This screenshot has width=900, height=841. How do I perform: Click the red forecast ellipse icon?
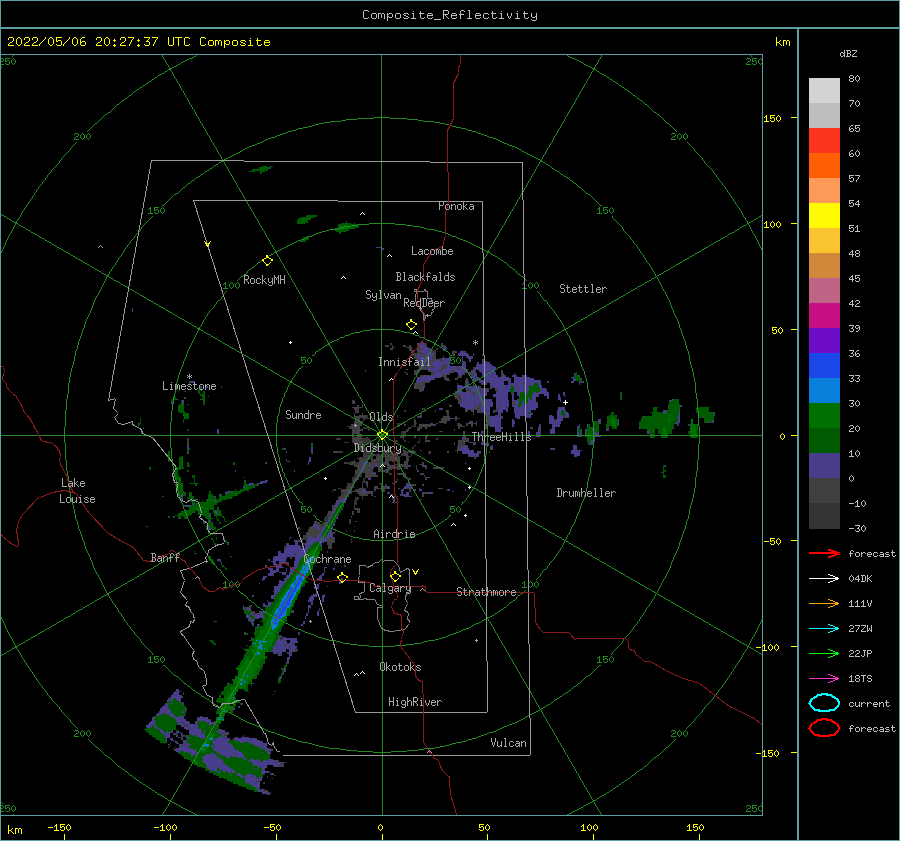[824, 728]
